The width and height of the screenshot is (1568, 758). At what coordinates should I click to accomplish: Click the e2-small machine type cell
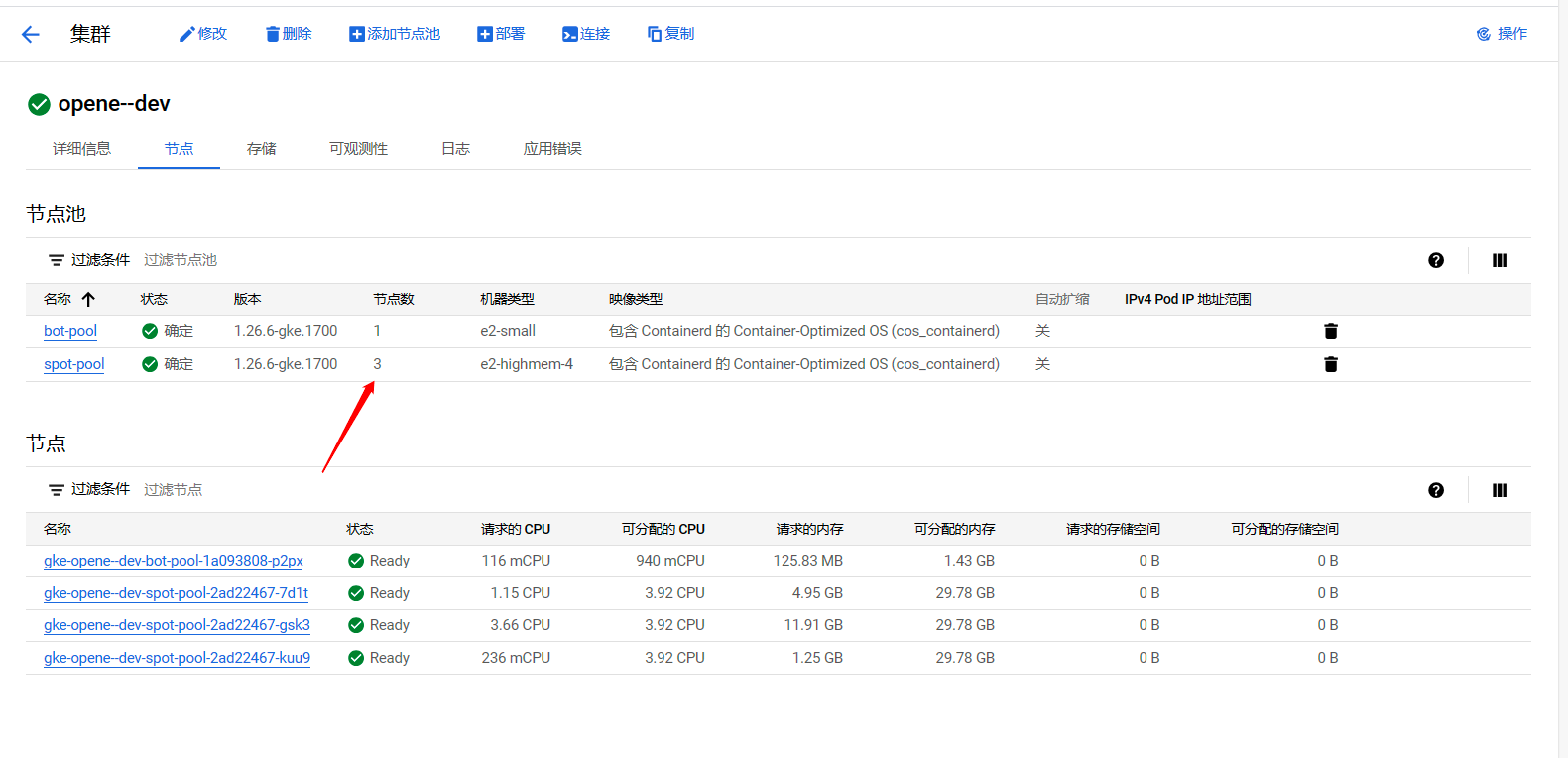click(x=508, y=331)
